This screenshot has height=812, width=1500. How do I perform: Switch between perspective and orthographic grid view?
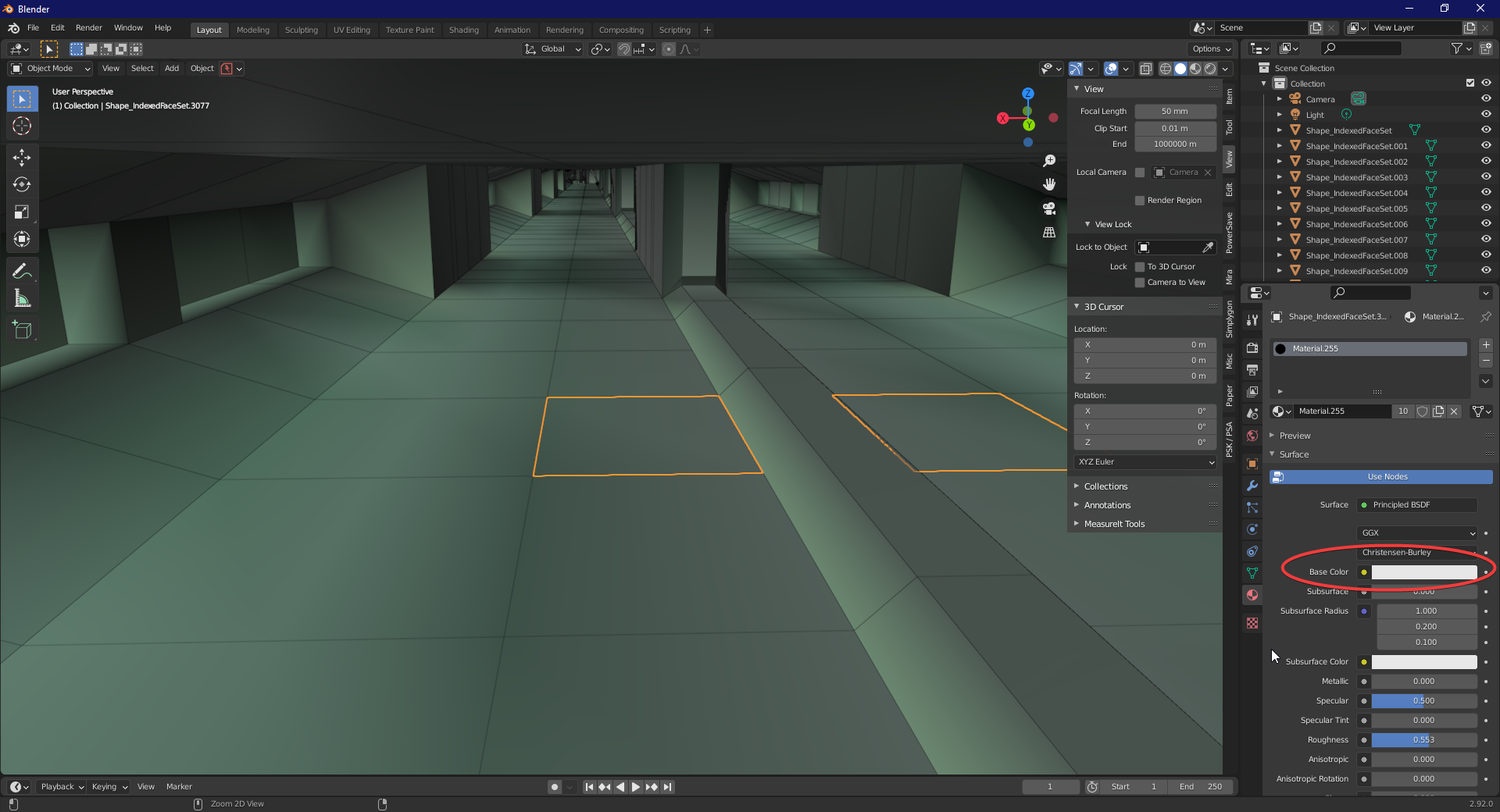tap(1049, 233)
